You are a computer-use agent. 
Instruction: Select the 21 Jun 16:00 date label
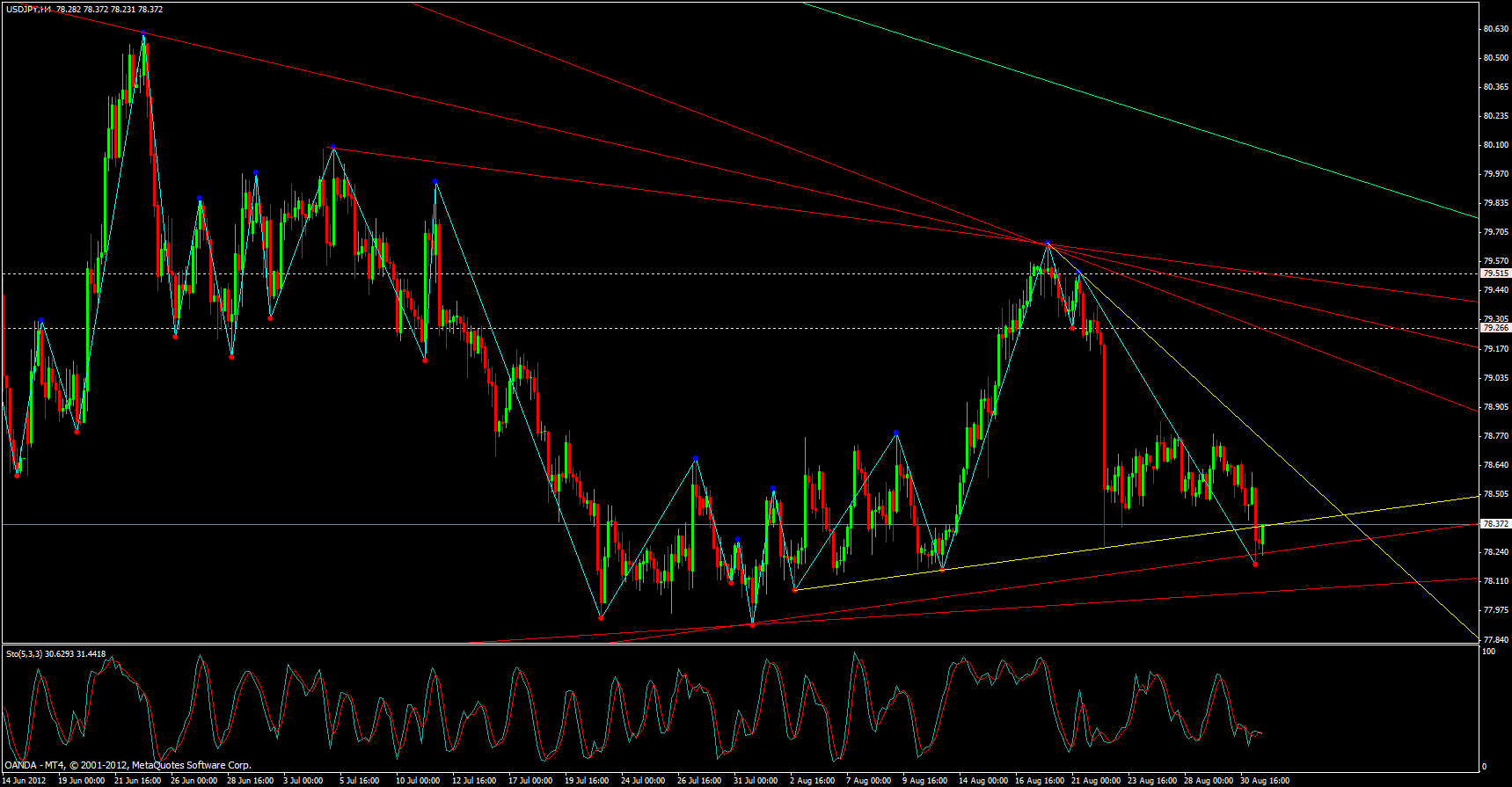pos(138,780)
